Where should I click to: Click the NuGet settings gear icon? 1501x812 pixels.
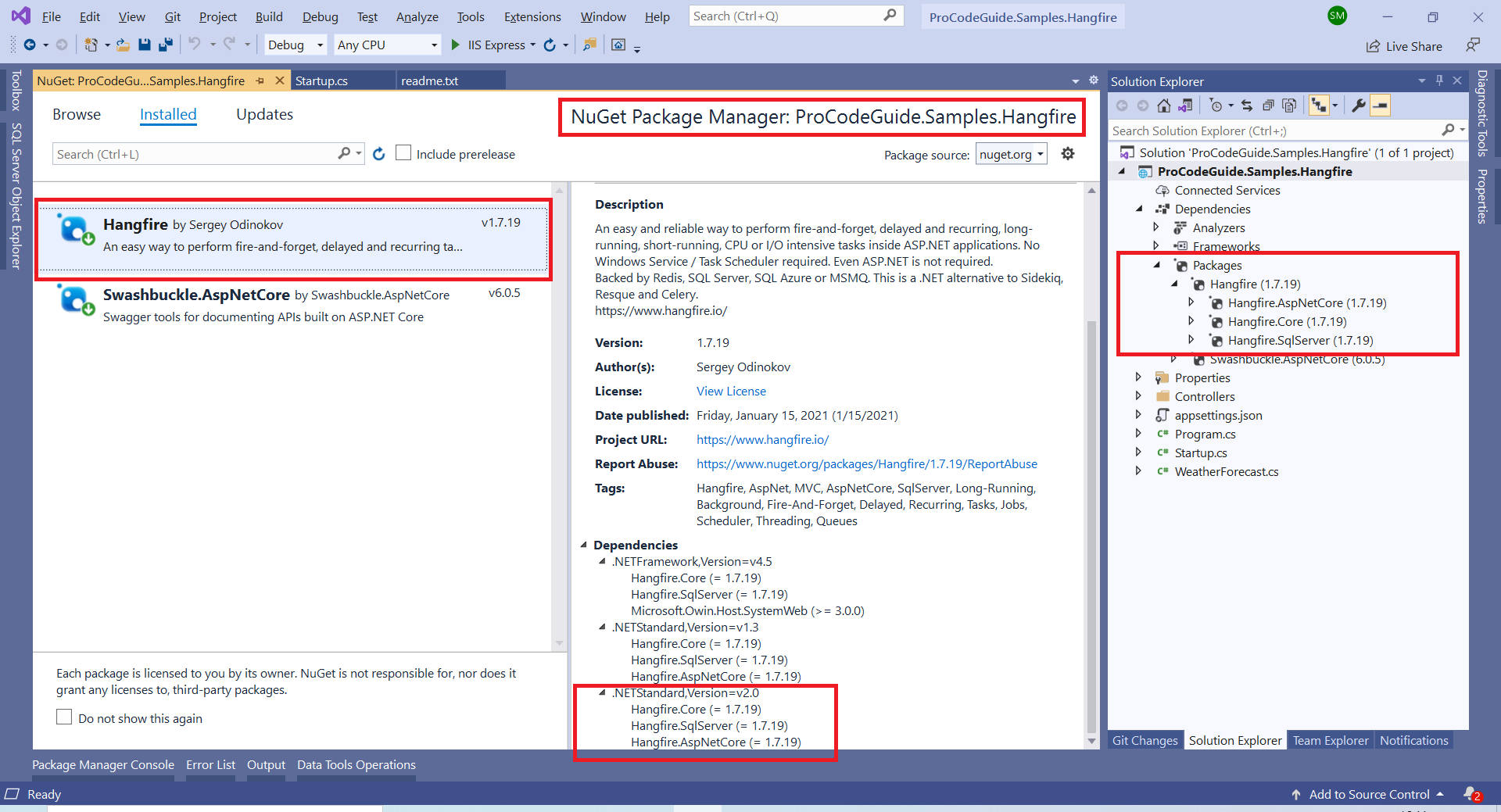tap(1068, 154)
